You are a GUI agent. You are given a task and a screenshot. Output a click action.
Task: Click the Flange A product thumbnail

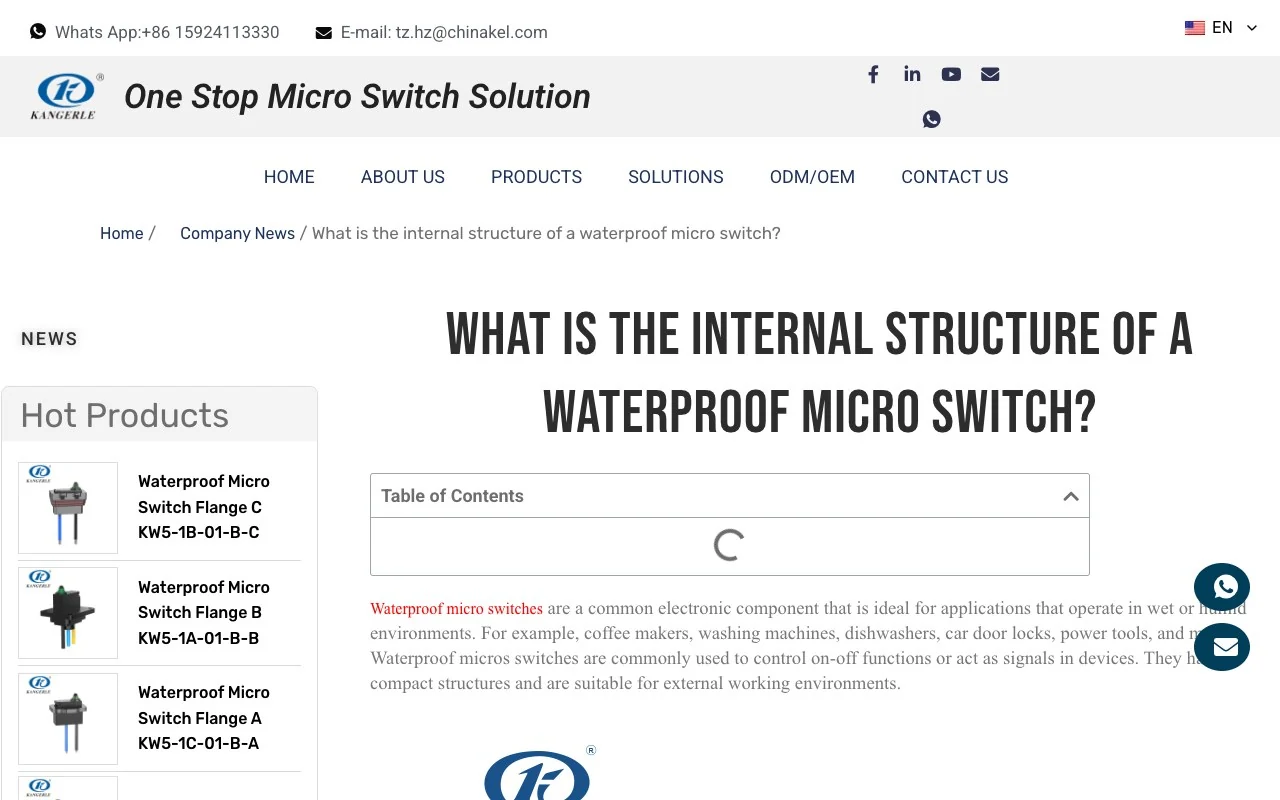[68, 719]
